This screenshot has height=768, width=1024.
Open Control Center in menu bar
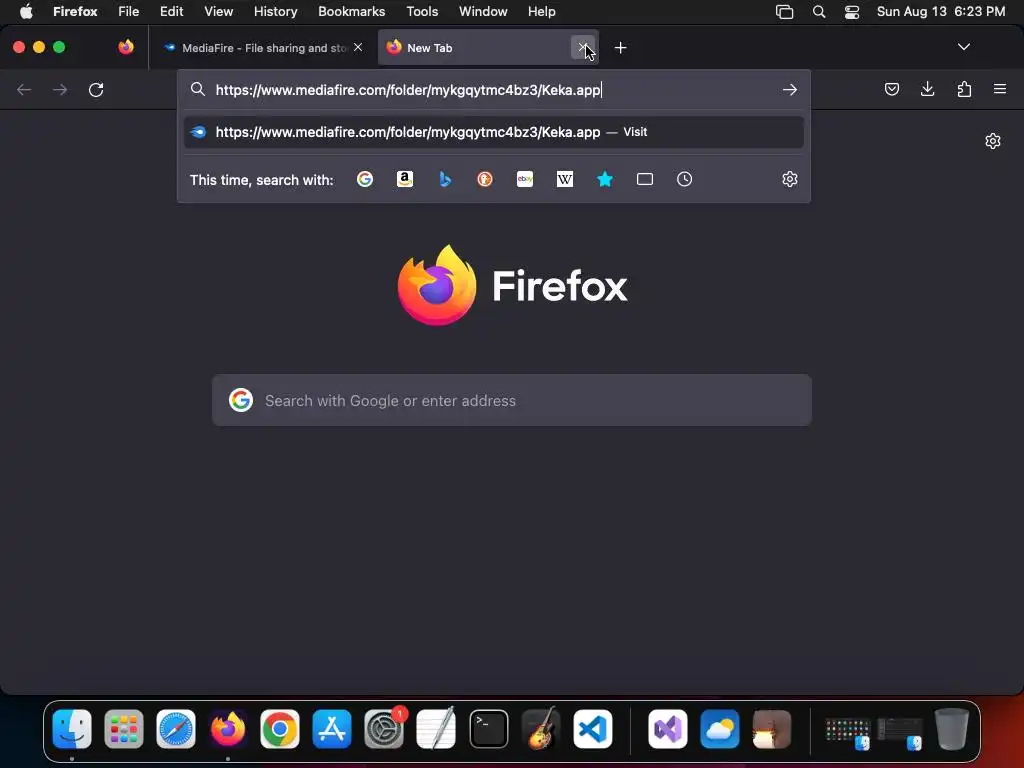(852, 12)
